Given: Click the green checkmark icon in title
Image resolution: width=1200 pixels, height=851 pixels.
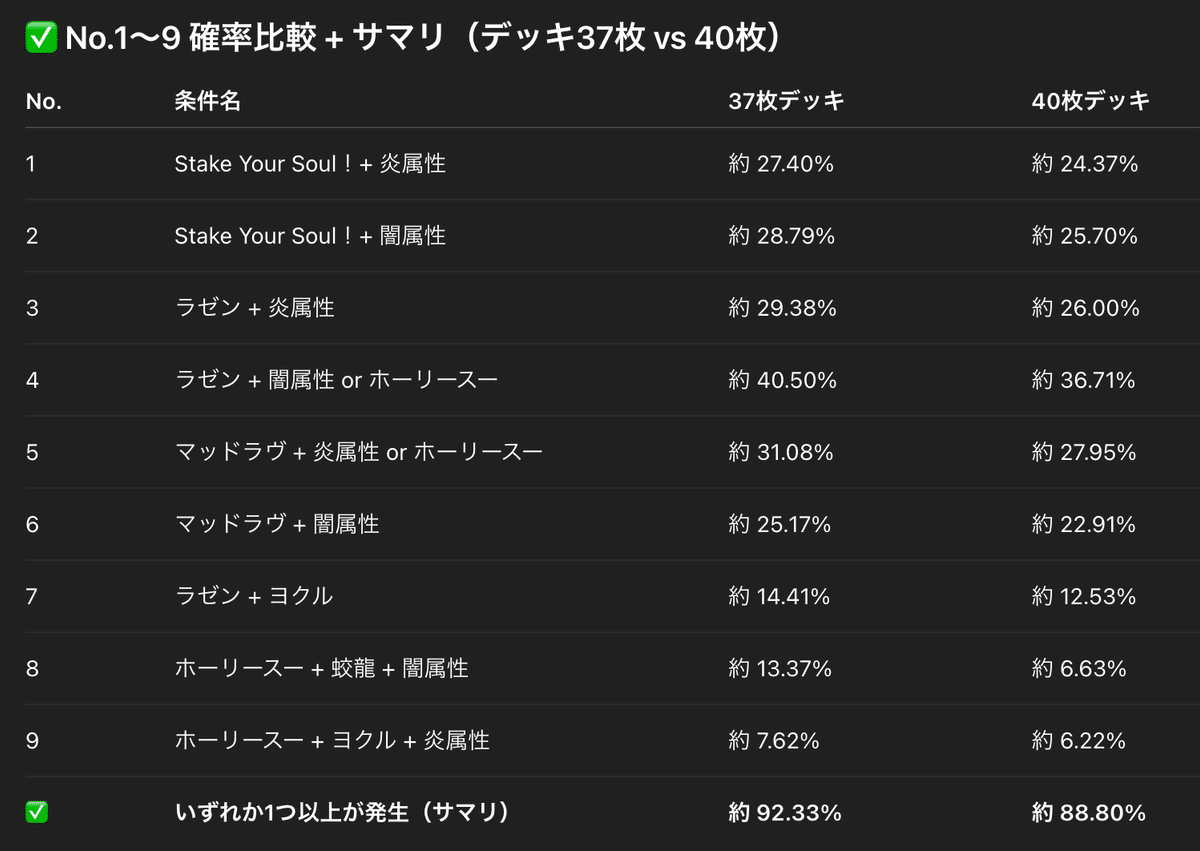Looking at the screenshot, I should pos(39,39).
